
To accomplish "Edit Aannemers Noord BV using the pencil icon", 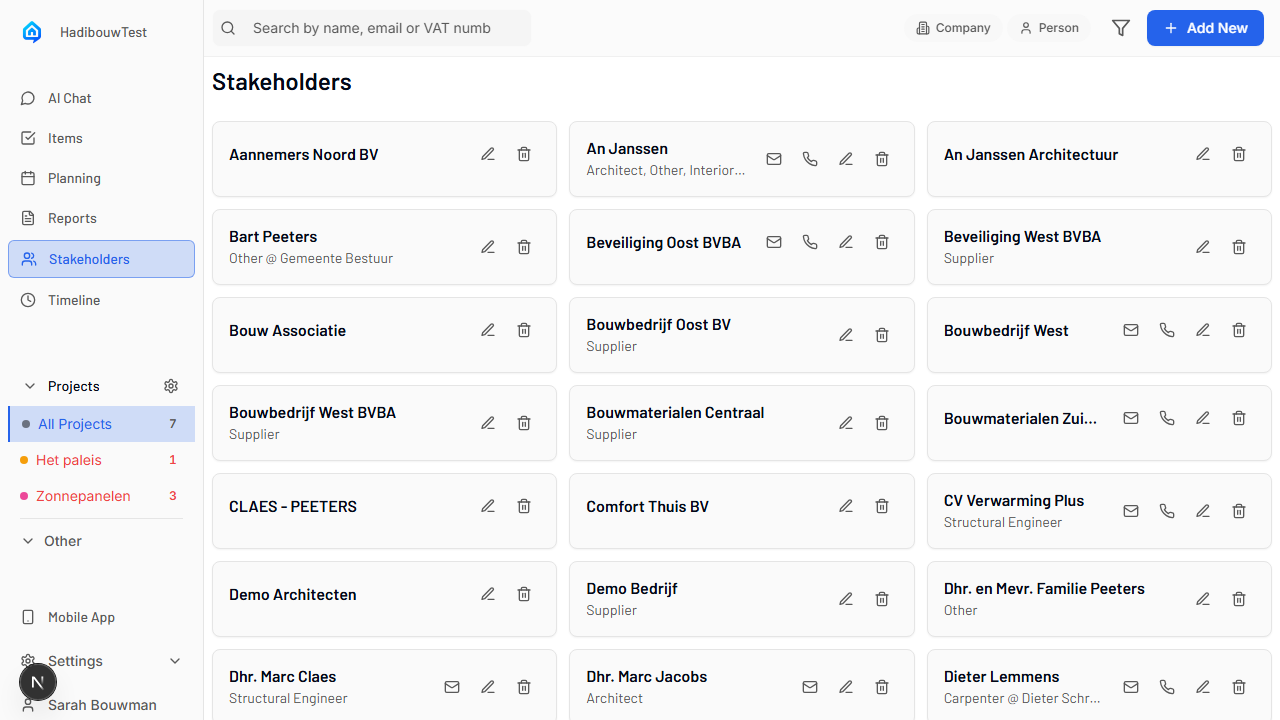I will pyautogui.click(x=488, y=154).
